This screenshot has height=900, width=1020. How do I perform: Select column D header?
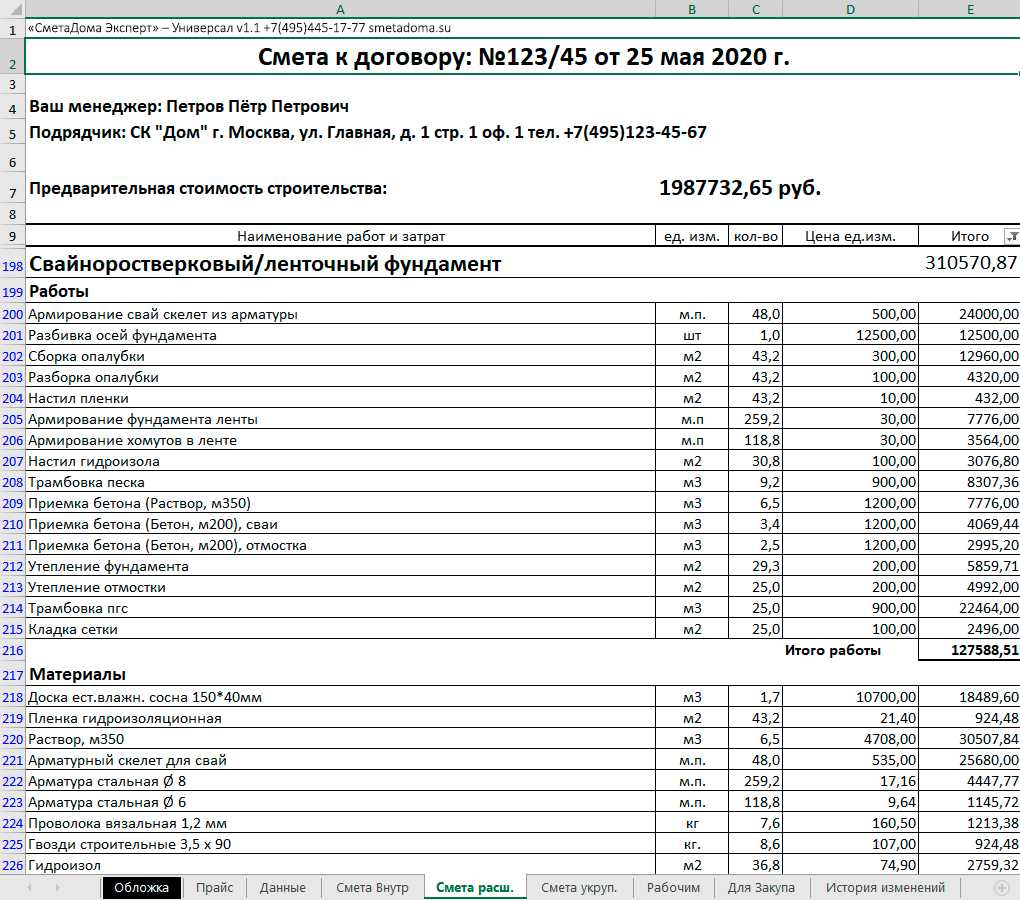[x=850, y=8]
